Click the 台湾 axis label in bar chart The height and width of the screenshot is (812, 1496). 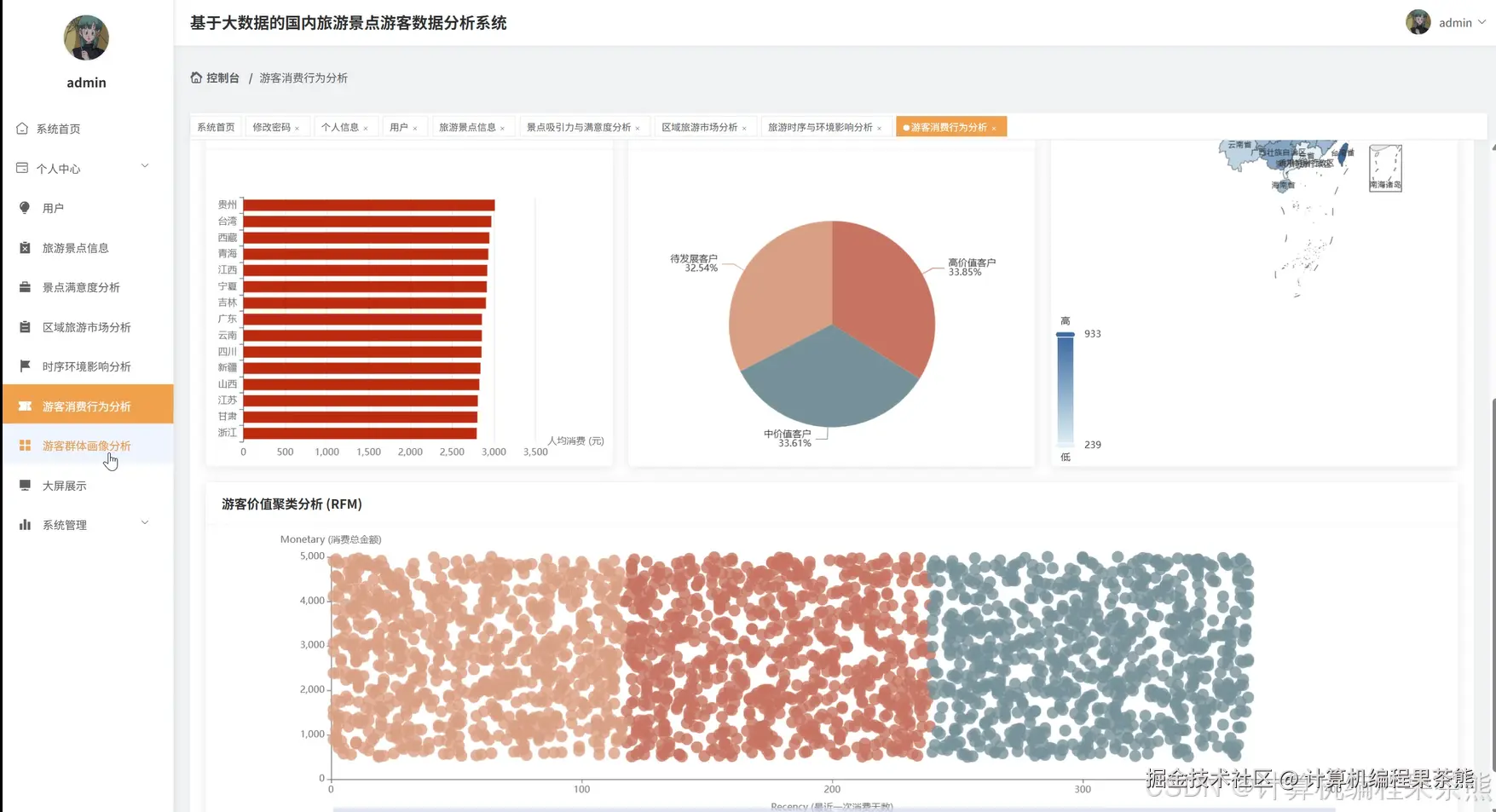point(228,221)
